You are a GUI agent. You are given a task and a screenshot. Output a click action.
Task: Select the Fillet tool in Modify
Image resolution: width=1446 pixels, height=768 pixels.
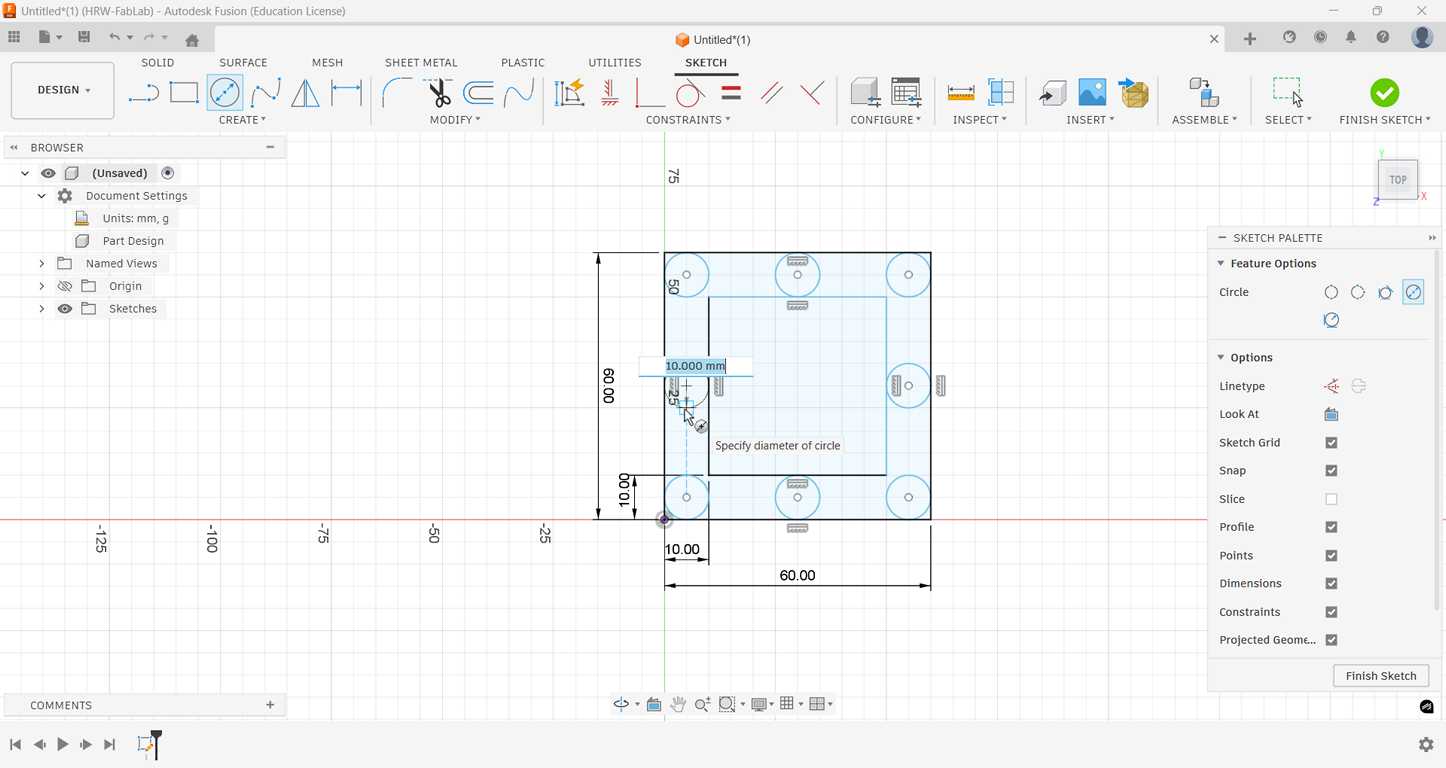click(x=397, y=93)
